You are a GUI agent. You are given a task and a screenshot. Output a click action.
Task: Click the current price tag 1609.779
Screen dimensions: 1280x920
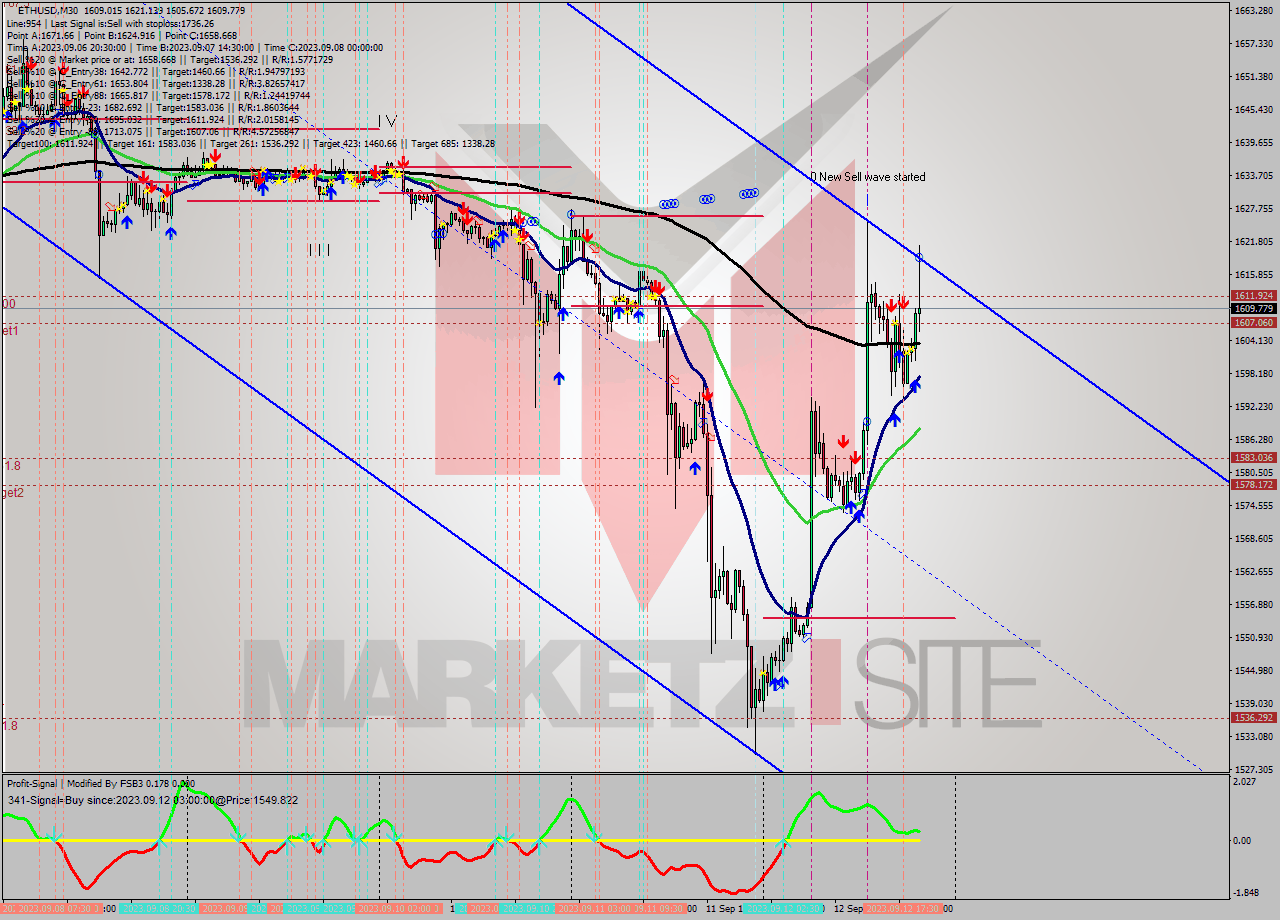[x=1253, y=309]
